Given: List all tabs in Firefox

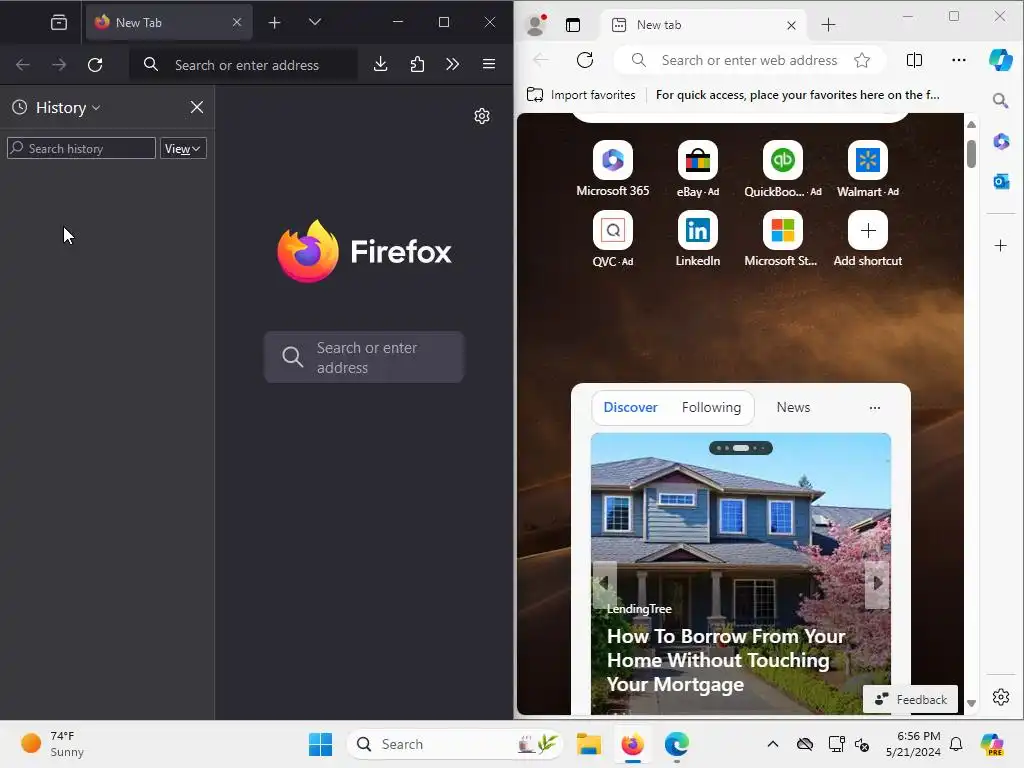Looking at the screenshot, I should pos(315,22).
